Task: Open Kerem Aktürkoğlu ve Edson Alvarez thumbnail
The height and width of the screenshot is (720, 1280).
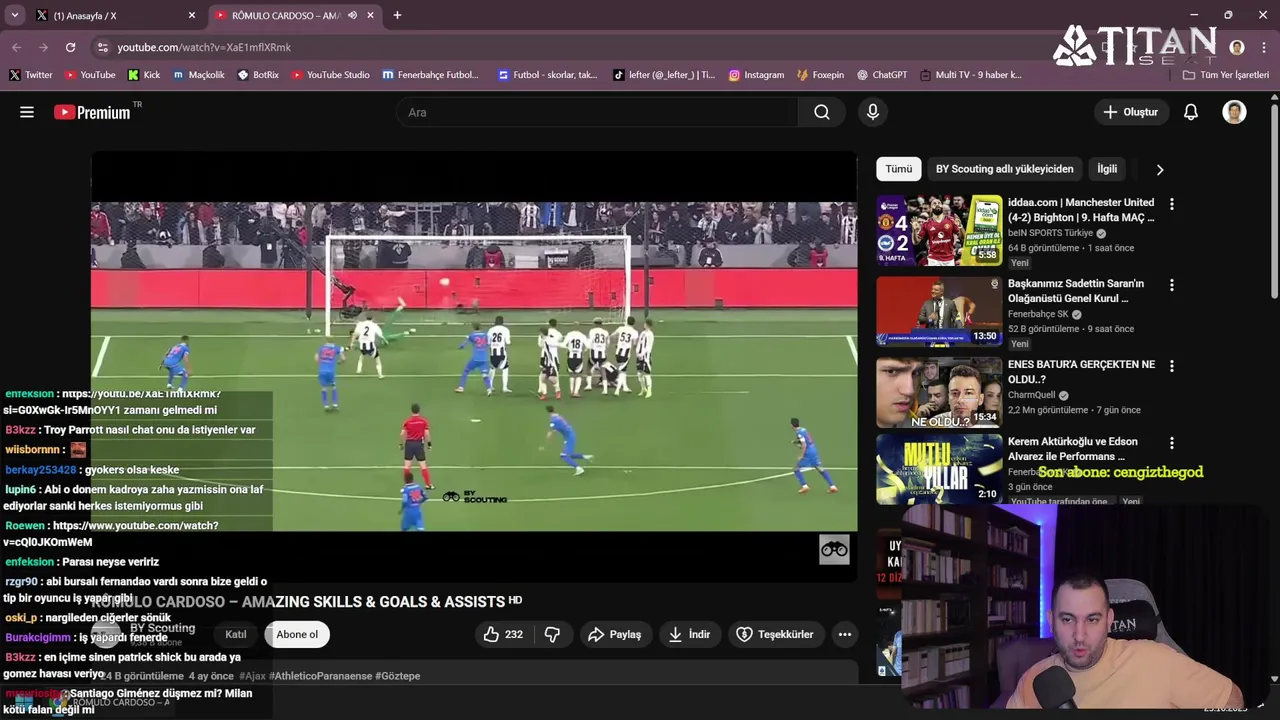Action: point(939,469)
